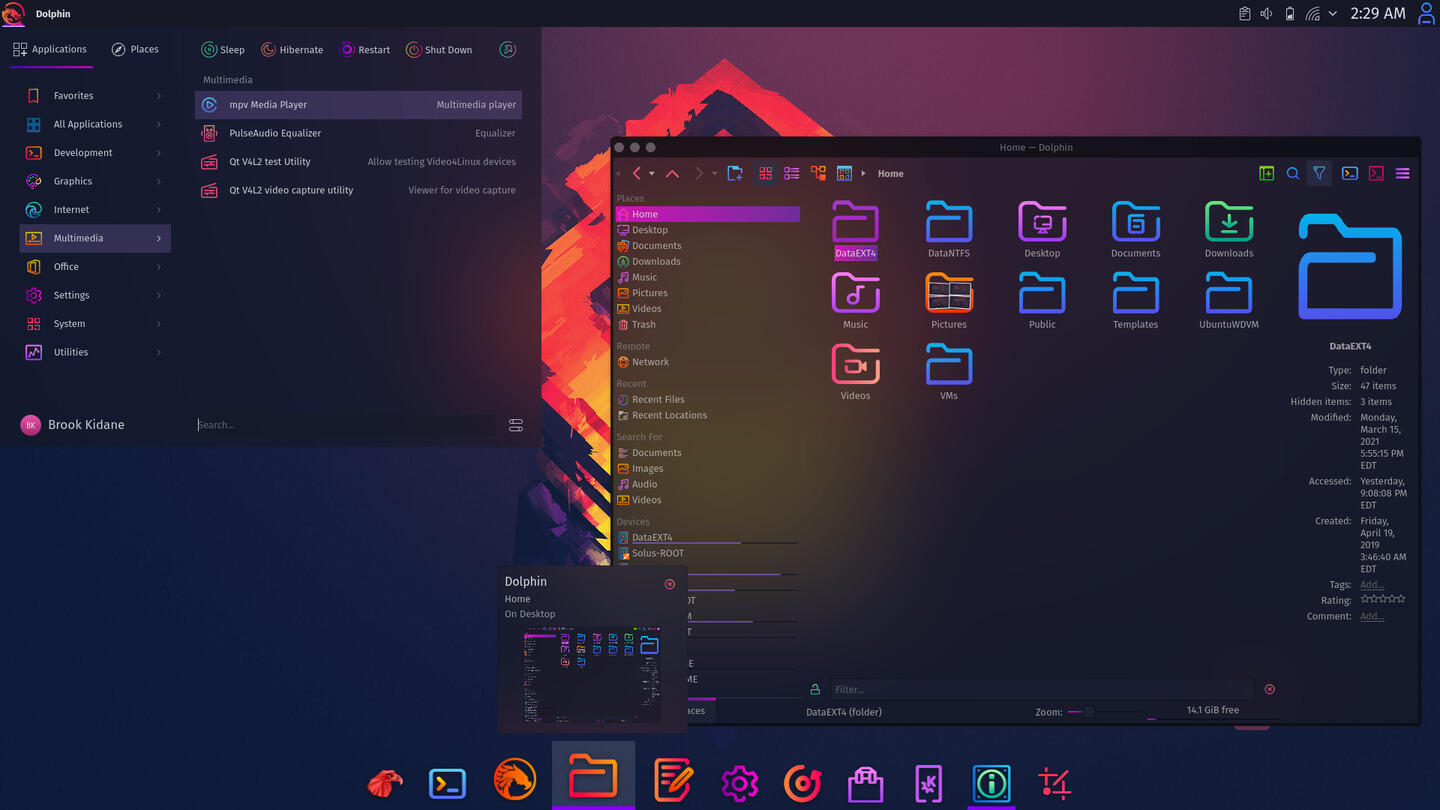1440x810 pixels.
Task: Switch Dolphin to icons view mode
Action: click(766, 173)
